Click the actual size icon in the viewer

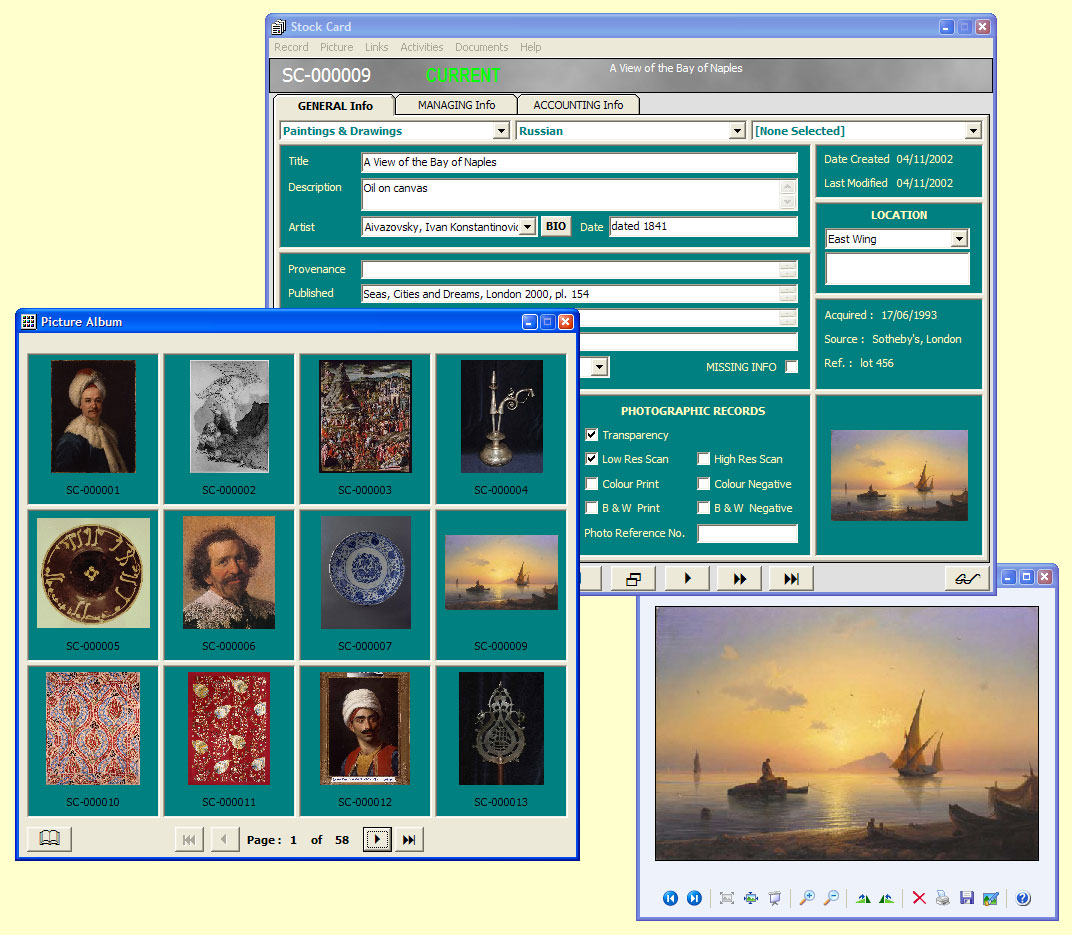point(727,898)
